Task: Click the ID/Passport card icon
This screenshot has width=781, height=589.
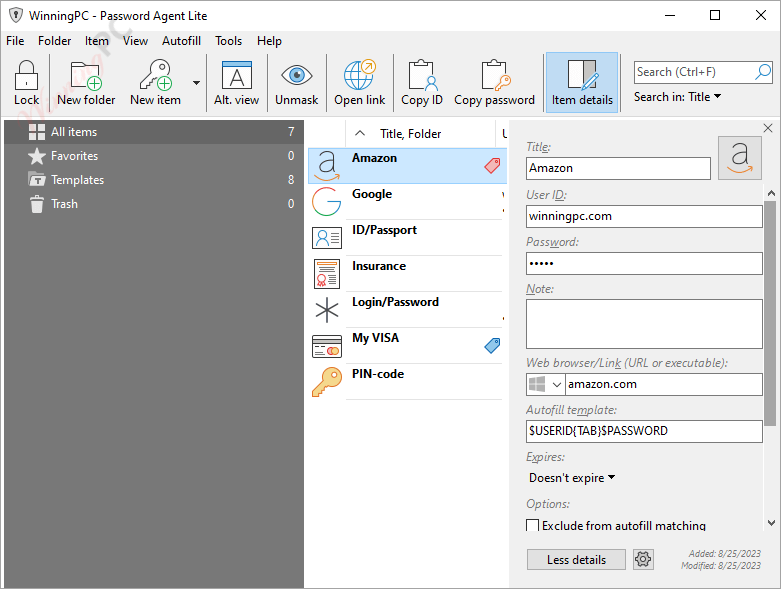Action: click(327, 237)
